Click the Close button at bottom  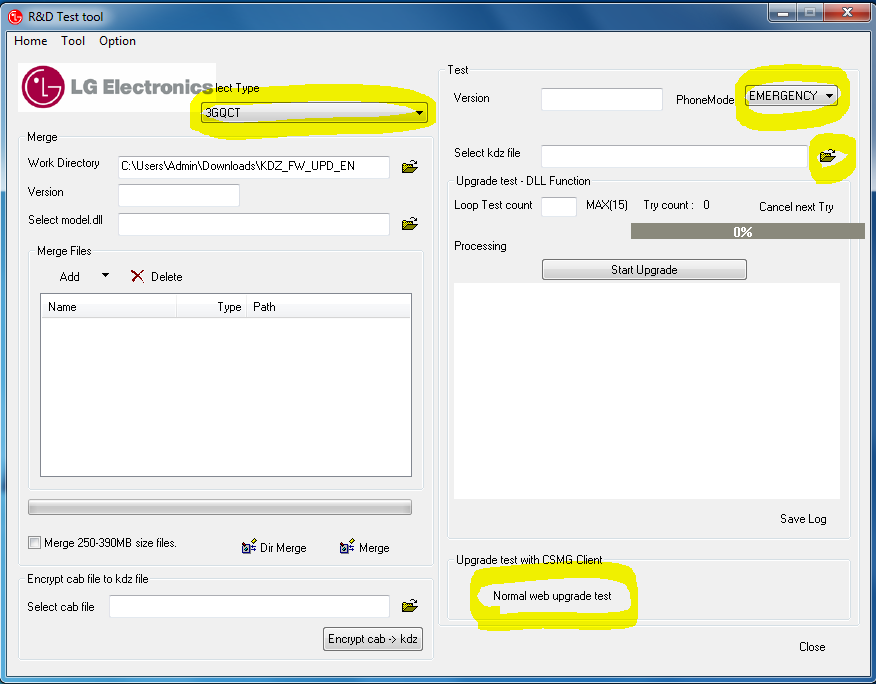click(812, 647)
